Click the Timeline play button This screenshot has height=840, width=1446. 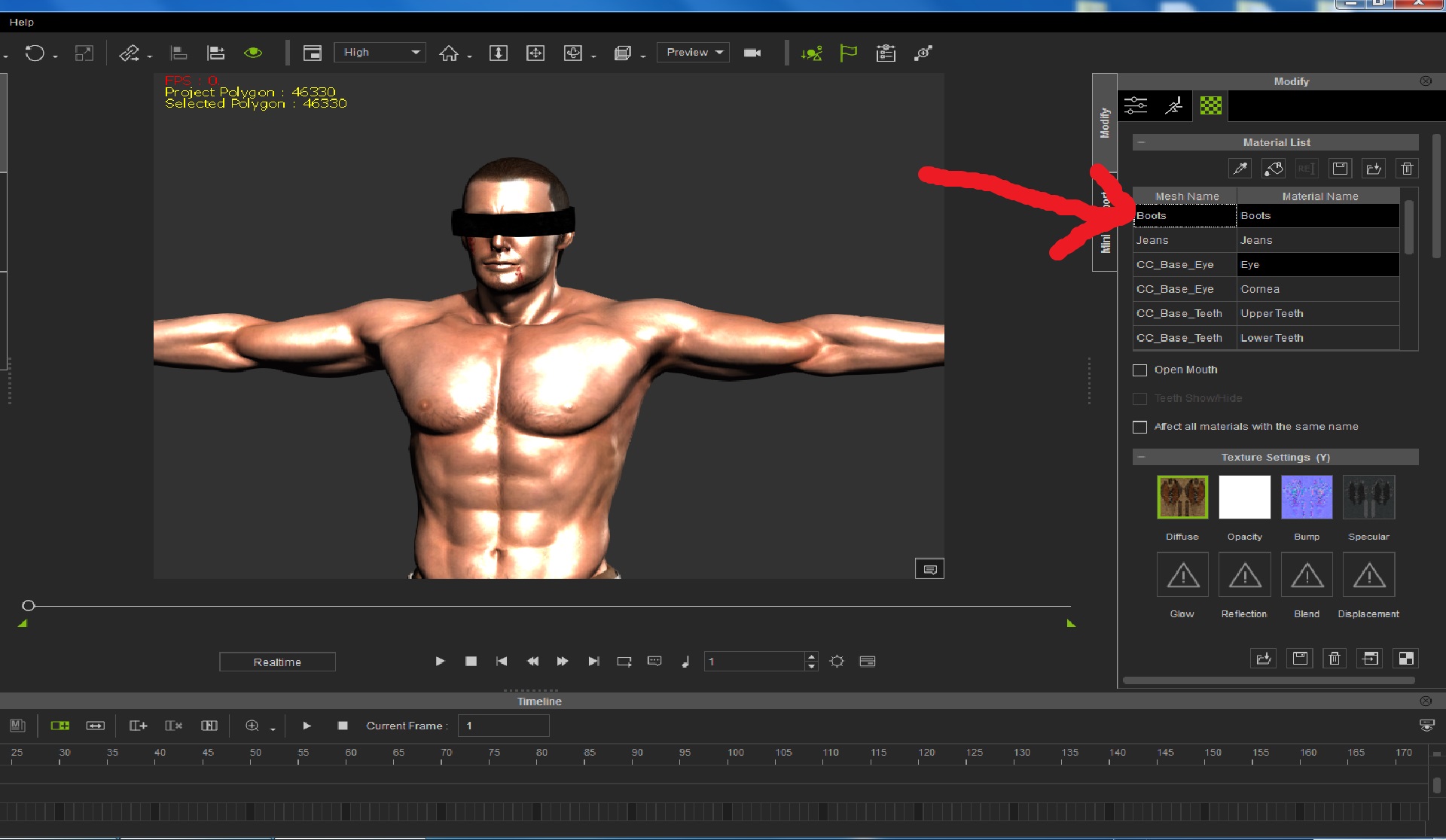(x=307, y=726)
